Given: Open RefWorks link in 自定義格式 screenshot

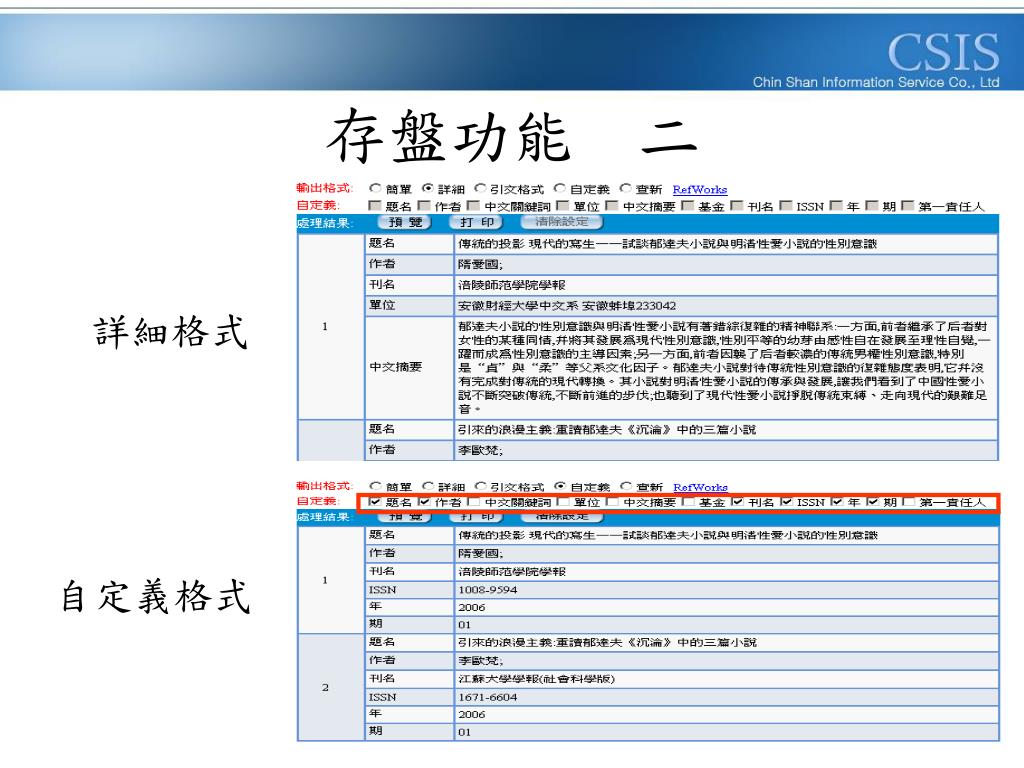Looking at the screenshot, I should pyautogui.click(x=700, y=487).
